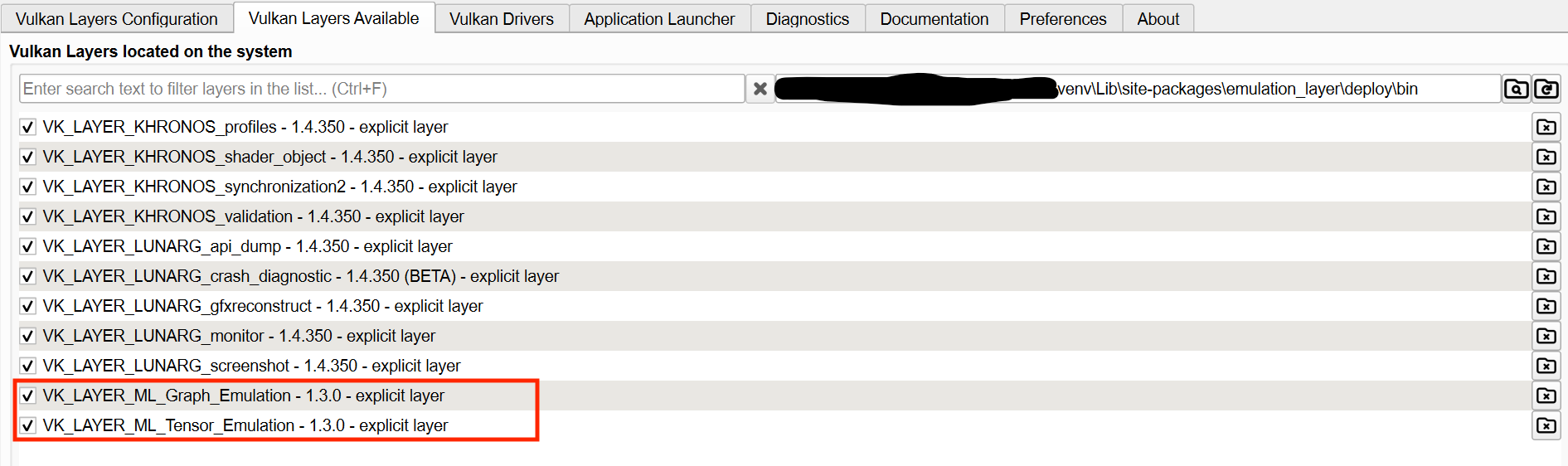The image size is (1568, 466).
Task: Uncheck VK_LAYER_LUNARG_screenshot layer
Action: pos(28,366)
